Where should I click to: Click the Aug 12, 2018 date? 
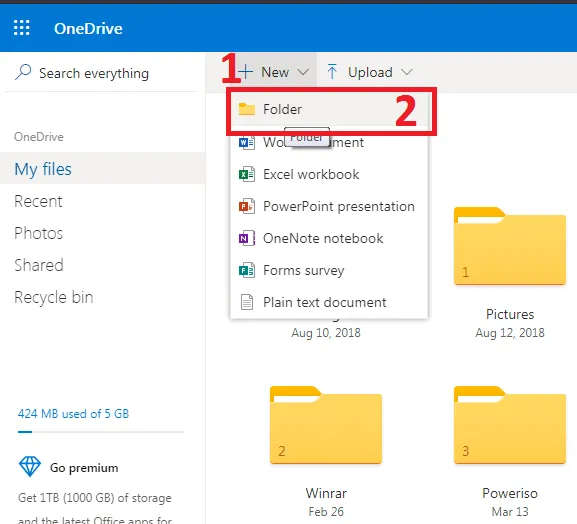click(x=510, y=333)
